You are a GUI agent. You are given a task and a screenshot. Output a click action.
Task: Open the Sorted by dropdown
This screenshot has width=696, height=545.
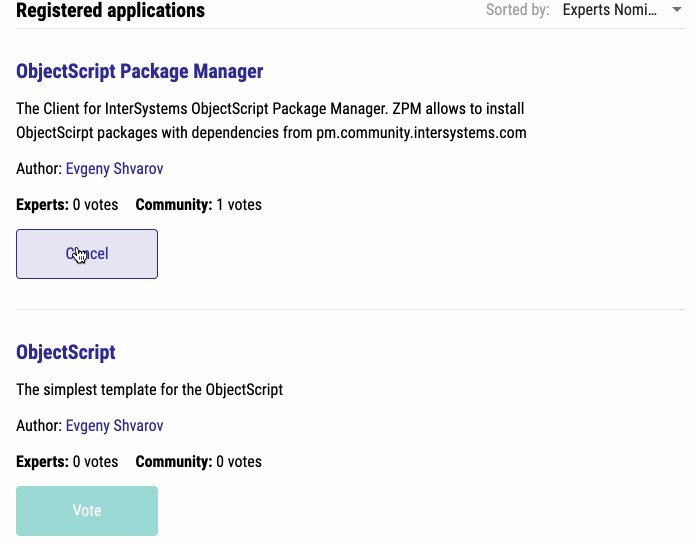(x=620, y=11)
